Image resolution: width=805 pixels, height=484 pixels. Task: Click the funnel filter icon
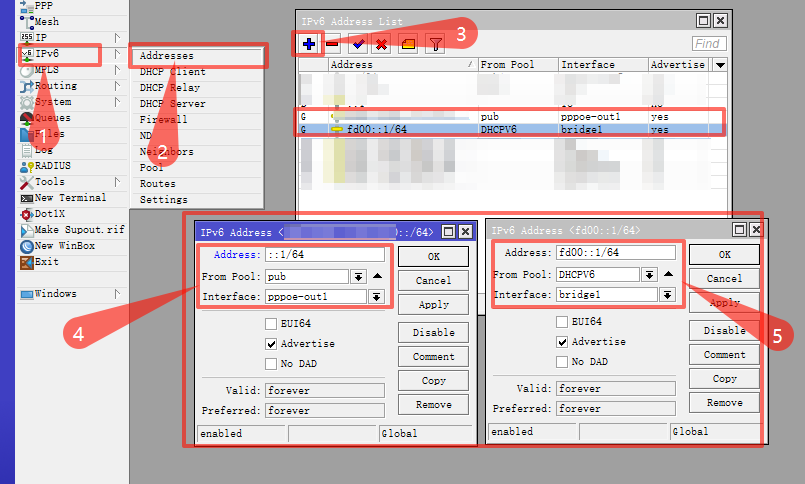coord(435,44)
